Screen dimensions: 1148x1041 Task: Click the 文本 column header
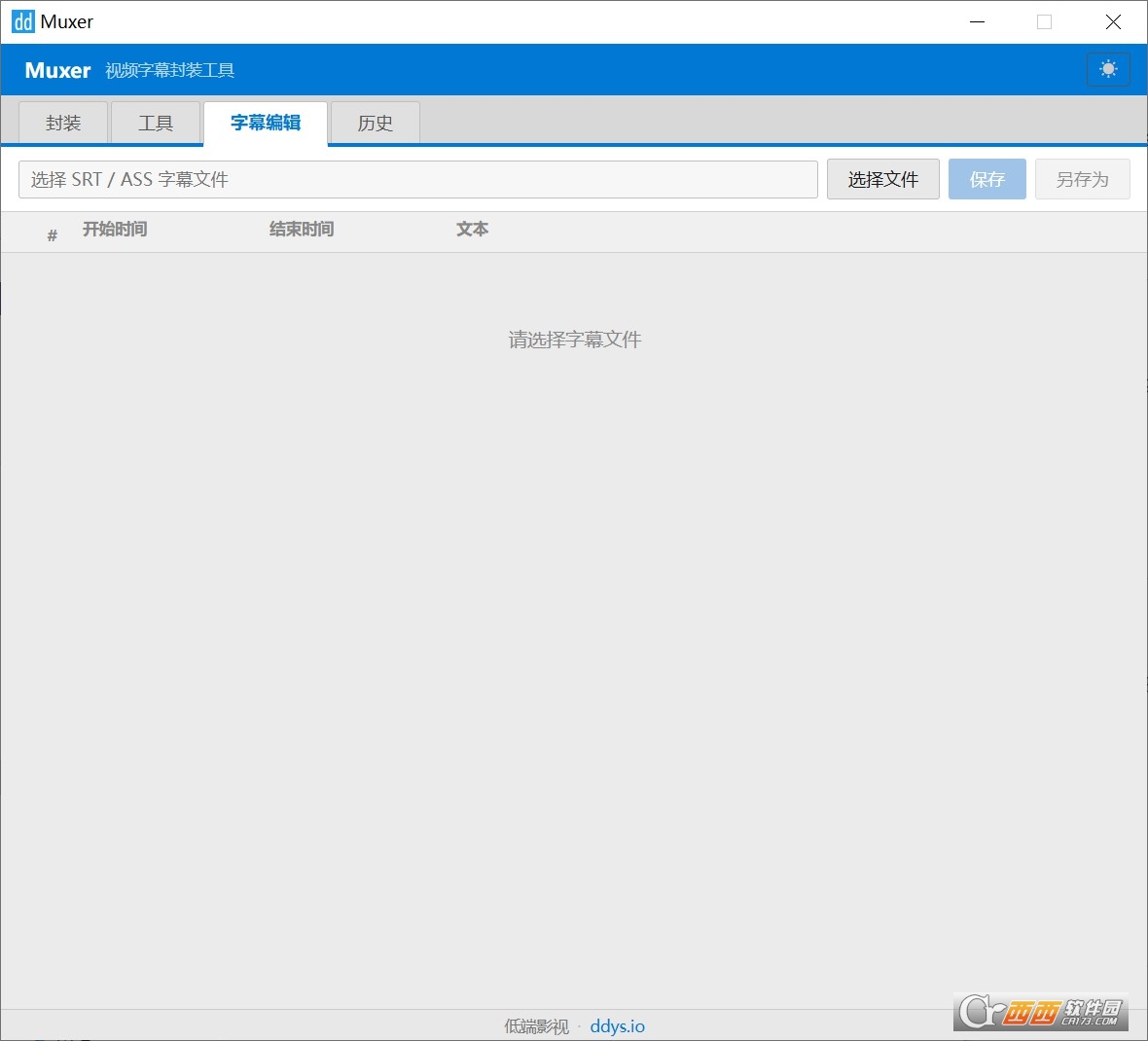[473, 230]
